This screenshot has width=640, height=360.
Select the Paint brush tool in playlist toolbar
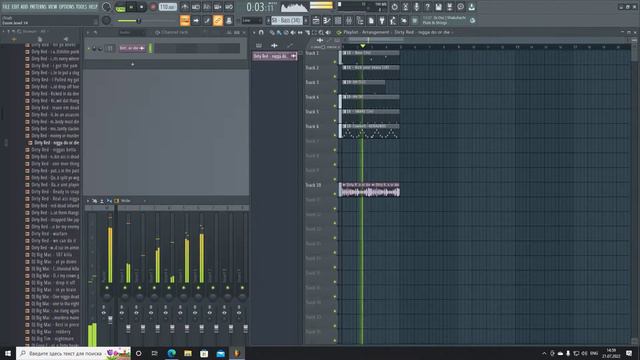[x=279, y=33]
